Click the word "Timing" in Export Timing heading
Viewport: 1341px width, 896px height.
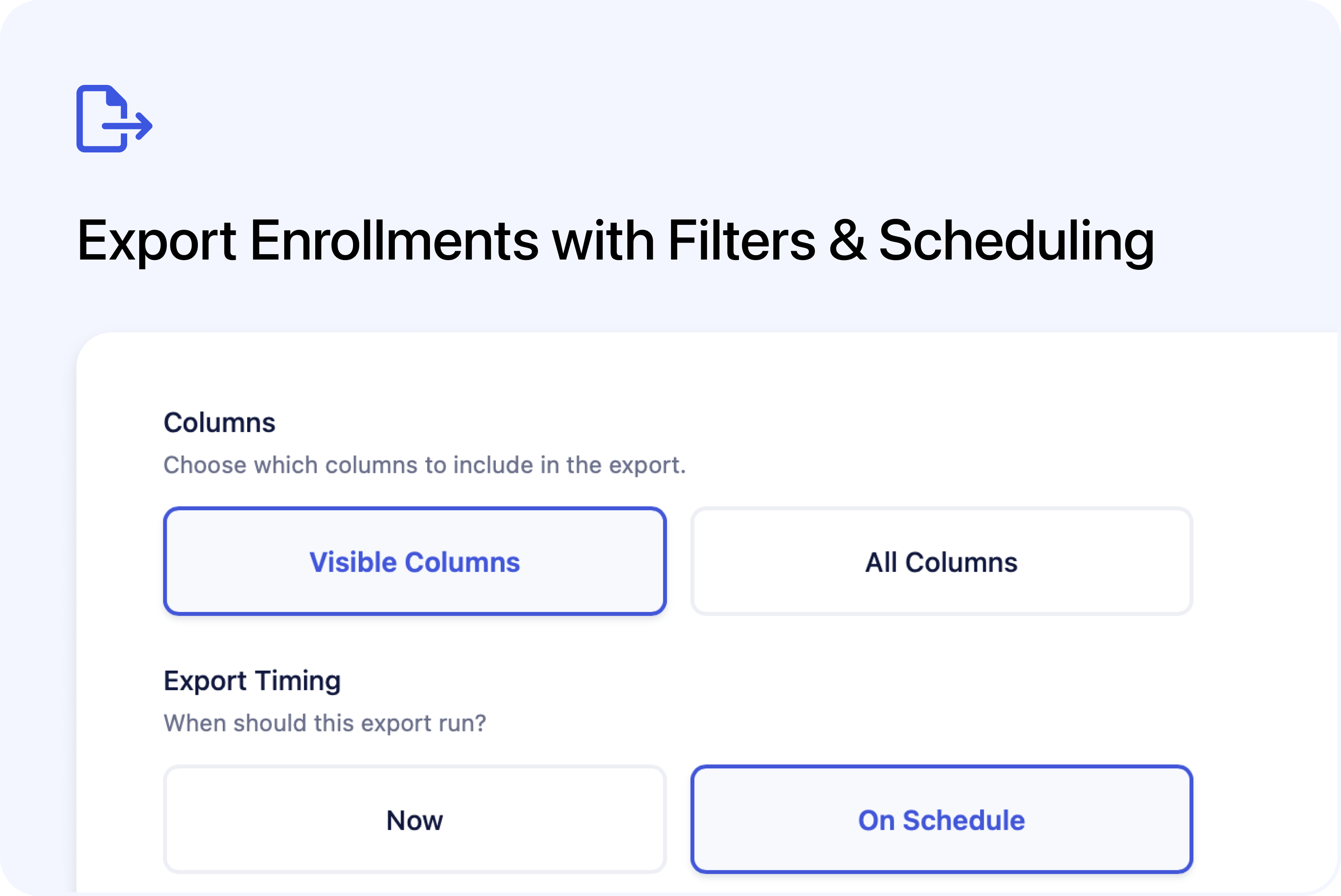coord(297,680)
